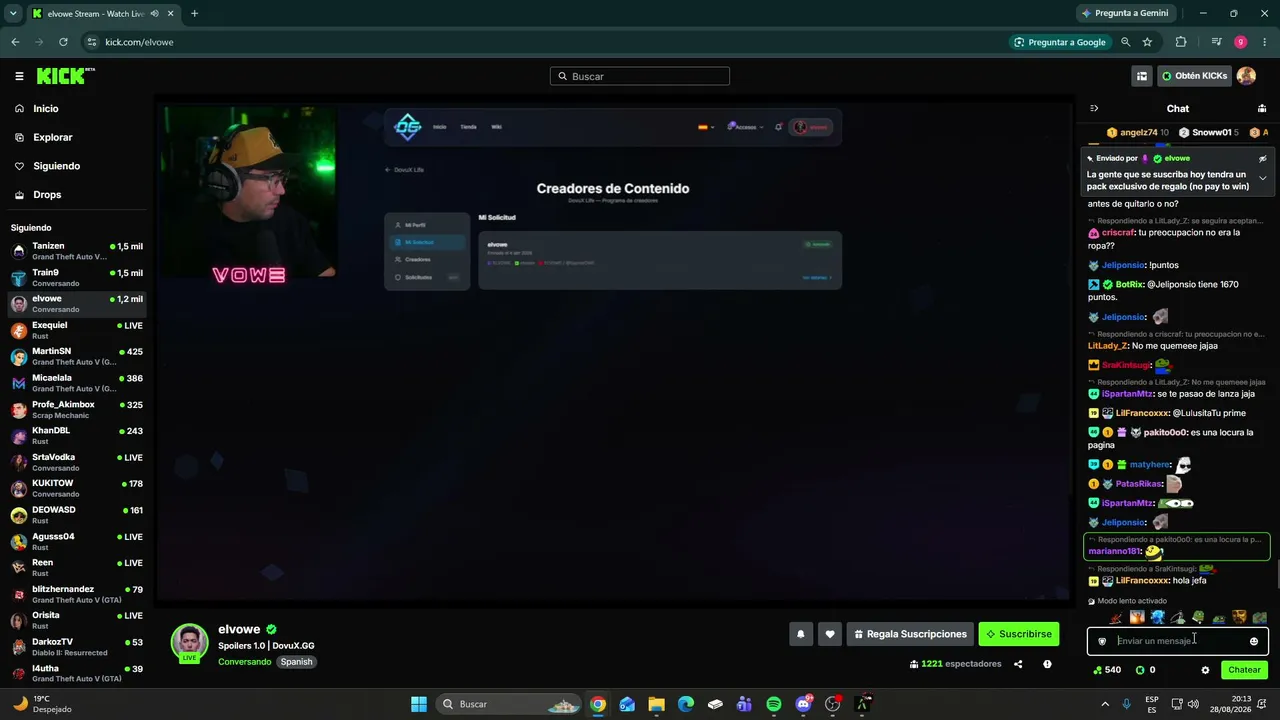Screen dimensions: 1280x720
Task: Open Train9's channel in the sidebar
Action: pos(77,278)
